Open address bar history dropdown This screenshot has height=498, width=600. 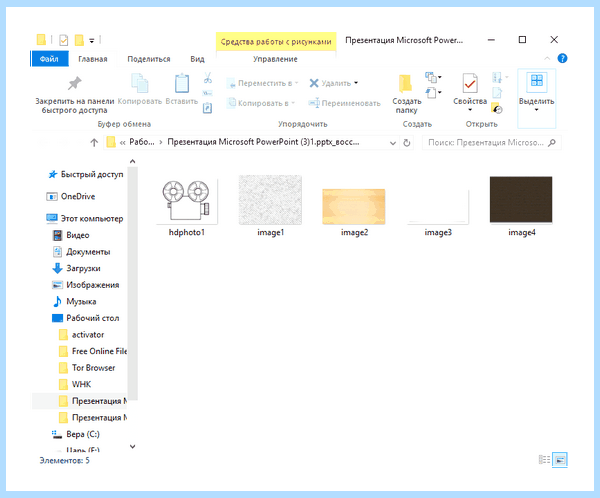tap(393, 143)
